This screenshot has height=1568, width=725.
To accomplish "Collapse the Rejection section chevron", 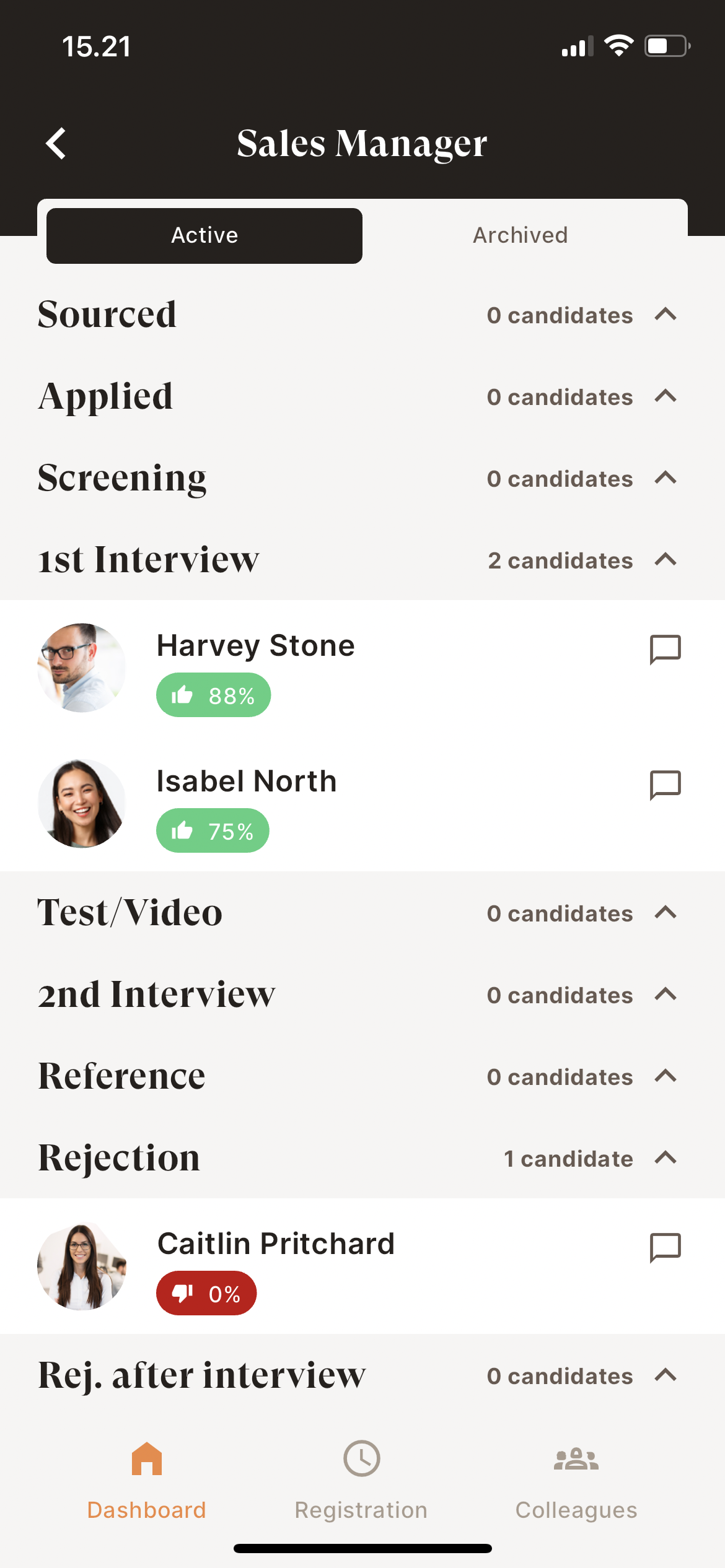I will click(x=666, y=1157).
